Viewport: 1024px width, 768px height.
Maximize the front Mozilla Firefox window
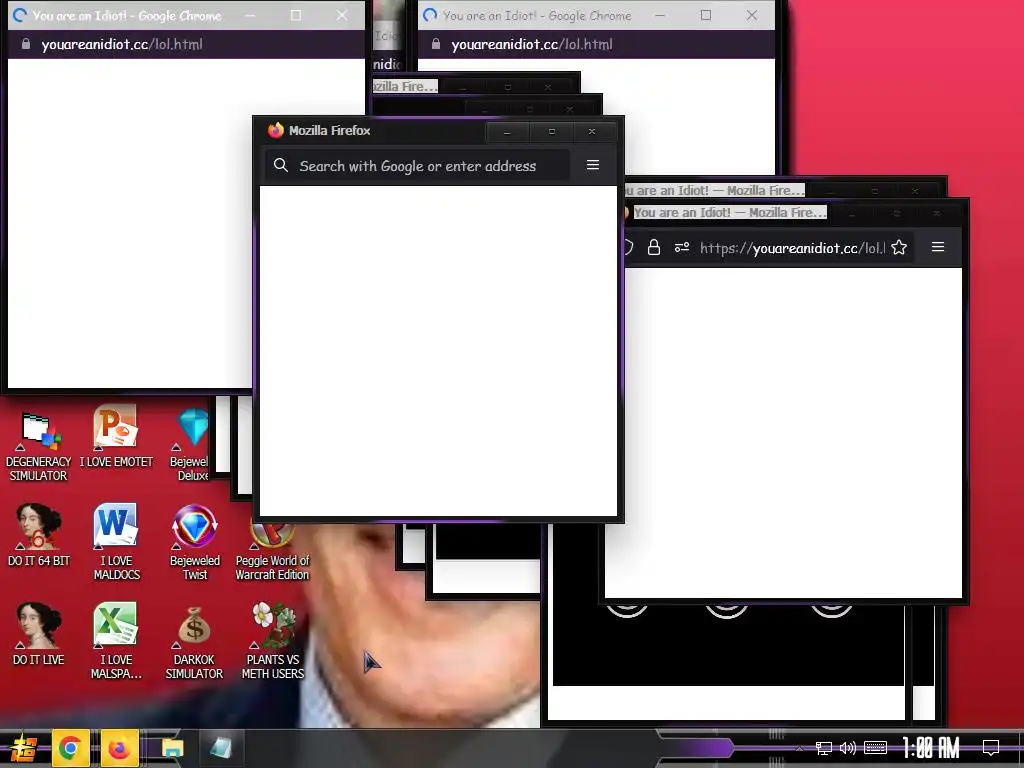(552, 131)
